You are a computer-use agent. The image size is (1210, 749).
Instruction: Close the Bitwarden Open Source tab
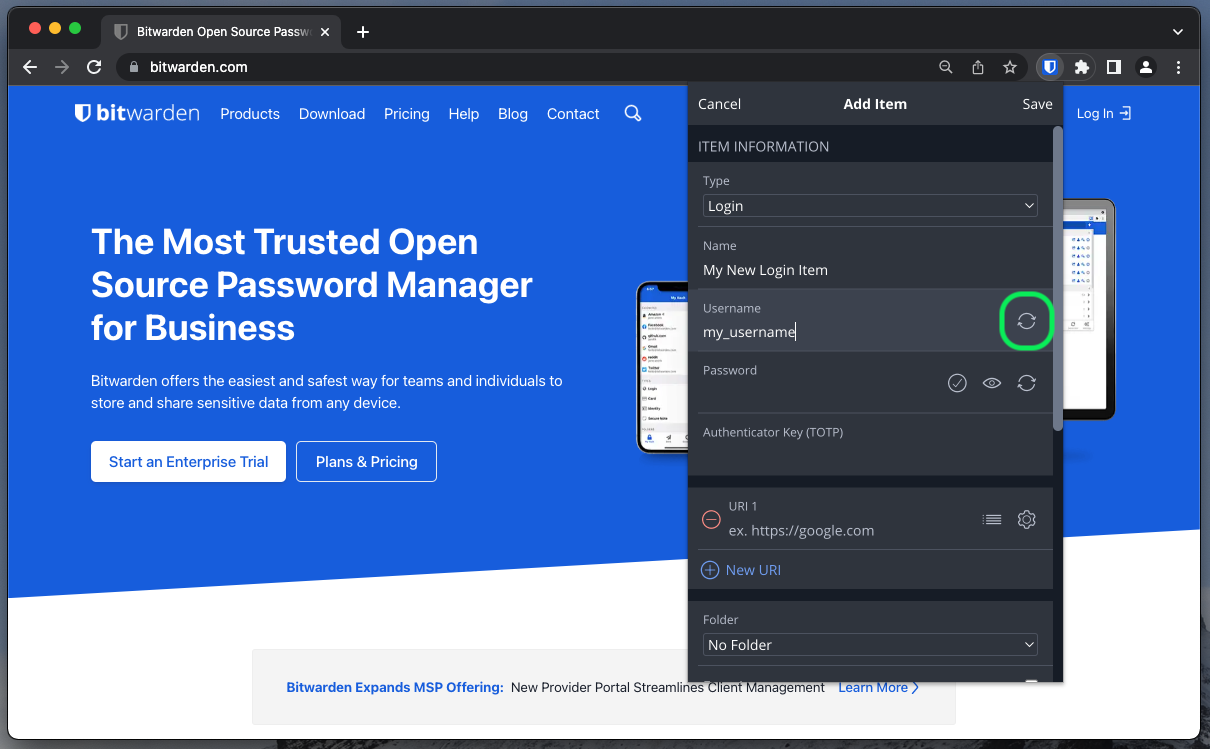coord(325,32)
